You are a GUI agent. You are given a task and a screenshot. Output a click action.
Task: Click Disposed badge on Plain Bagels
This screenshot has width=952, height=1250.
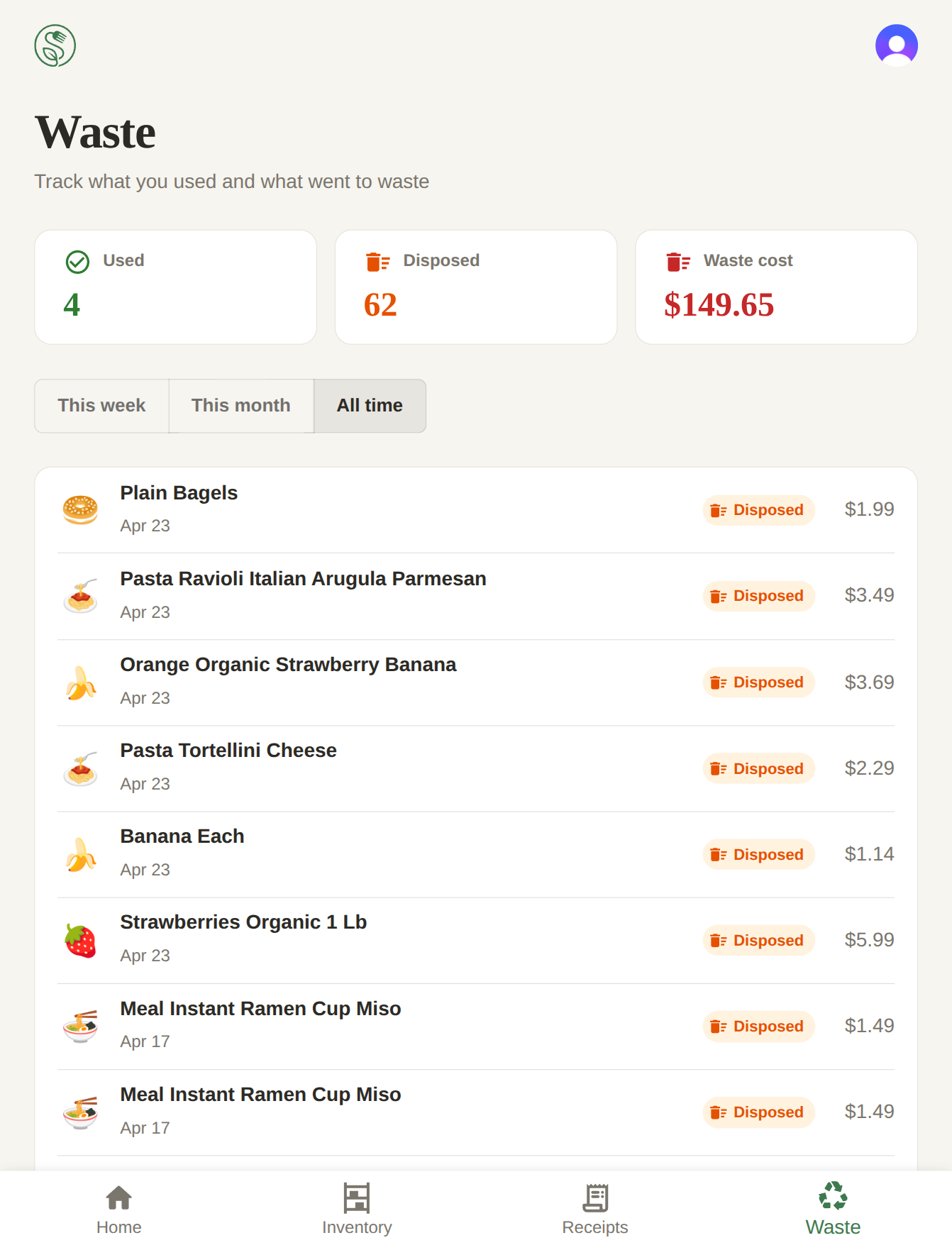[x=758, y=510]
